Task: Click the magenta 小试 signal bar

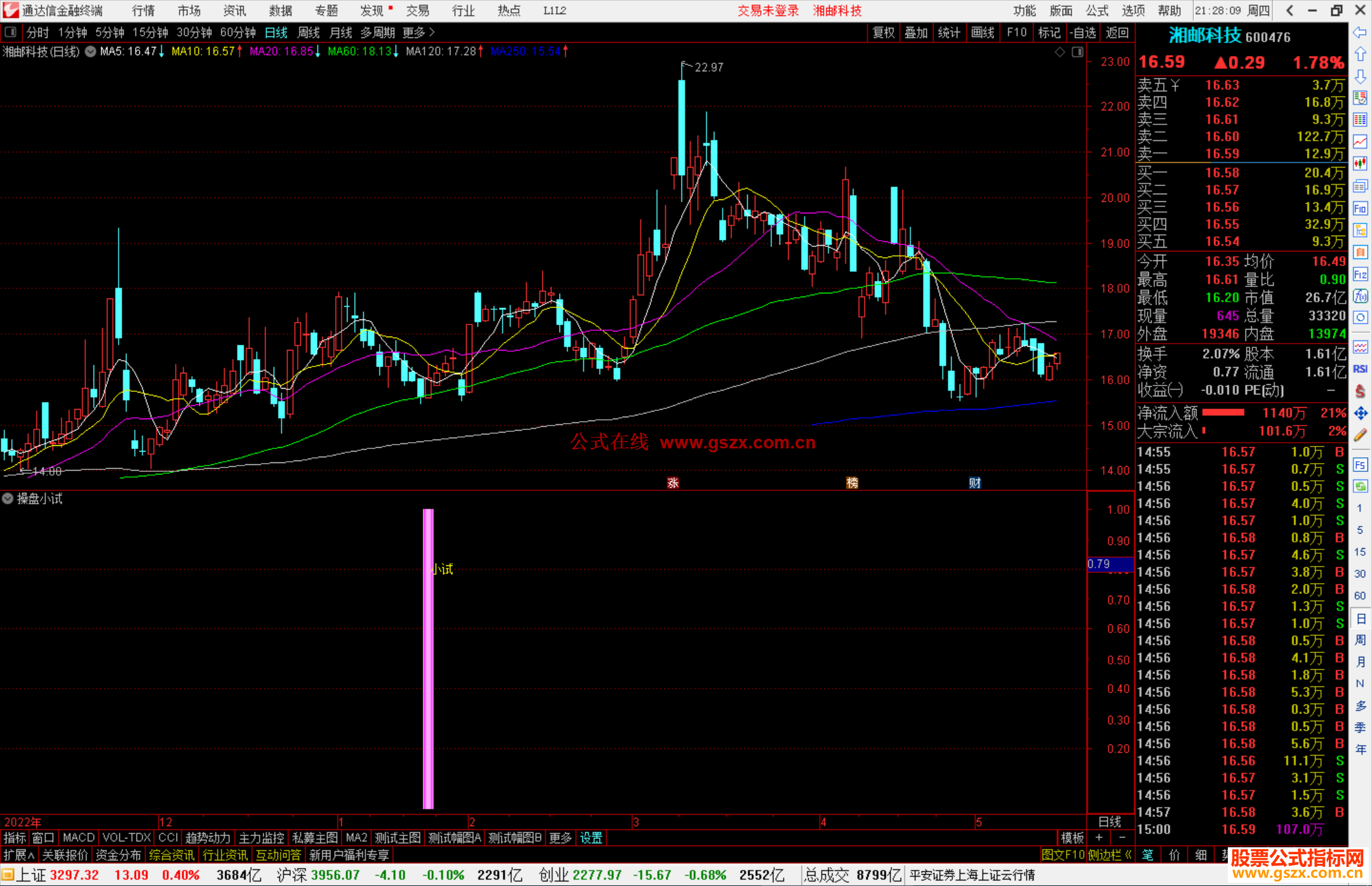Action: [x=428, y=659]
